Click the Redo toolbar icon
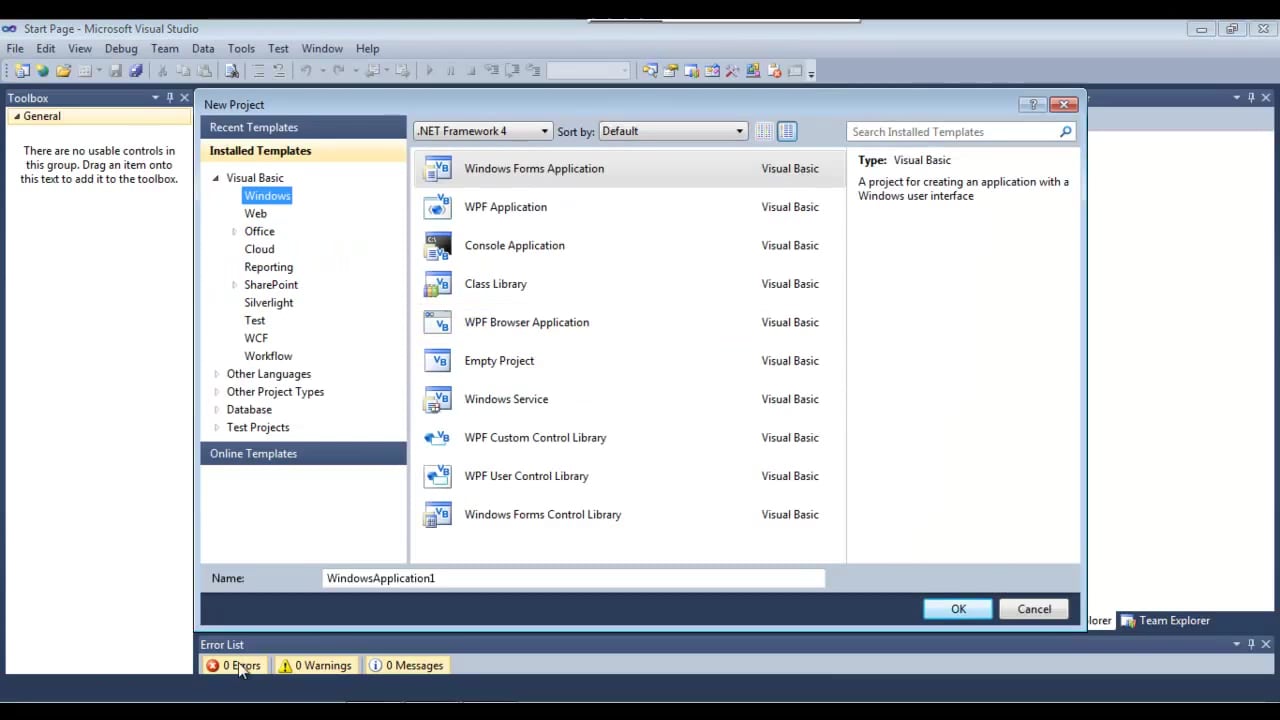Viewport: 1280px width, 720px height. point(338,71)
